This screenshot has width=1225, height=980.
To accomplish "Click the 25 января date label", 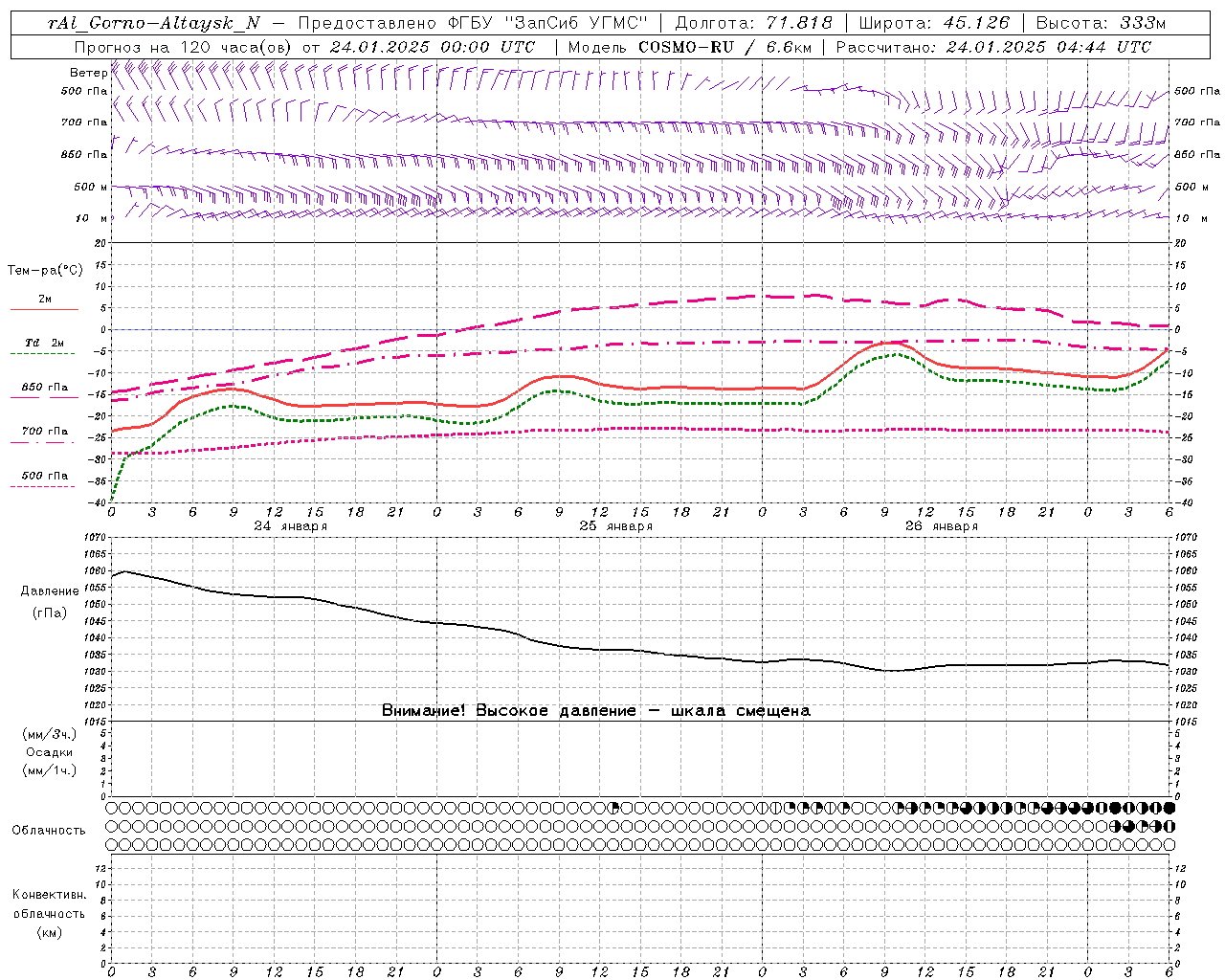I will click(615, 526).
